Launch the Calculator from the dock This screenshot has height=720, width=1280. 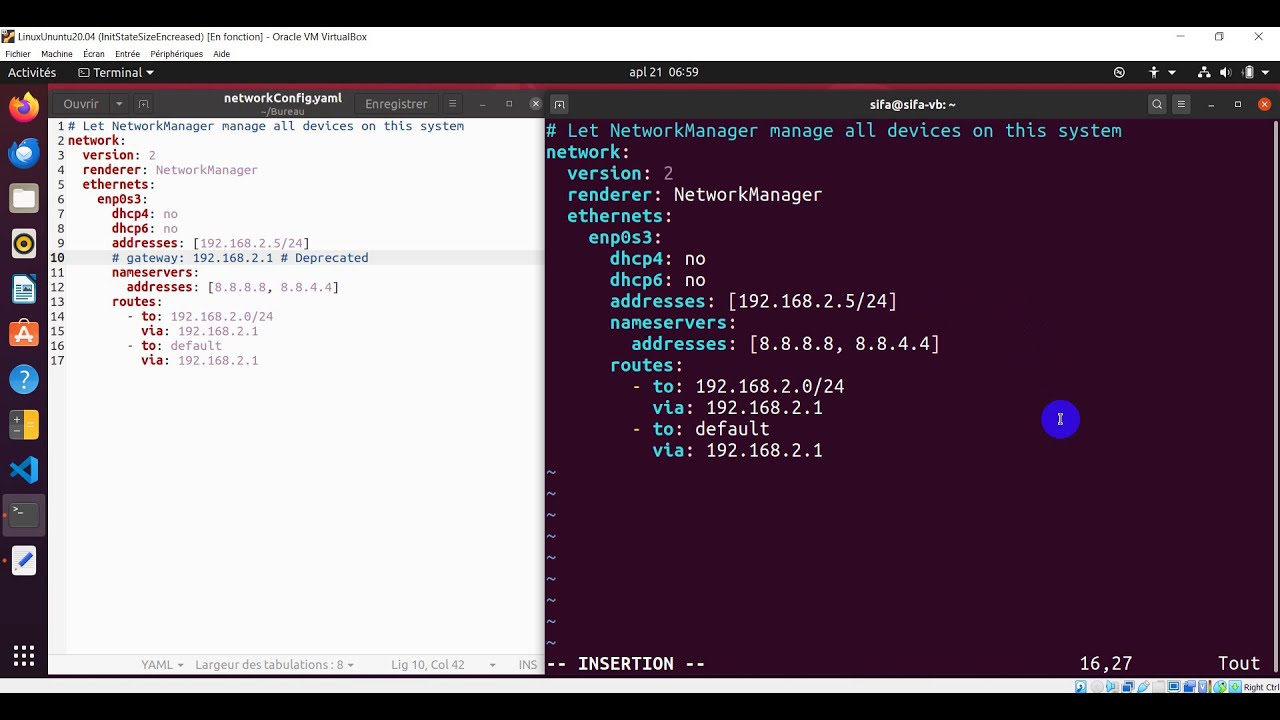click(24, 424)
